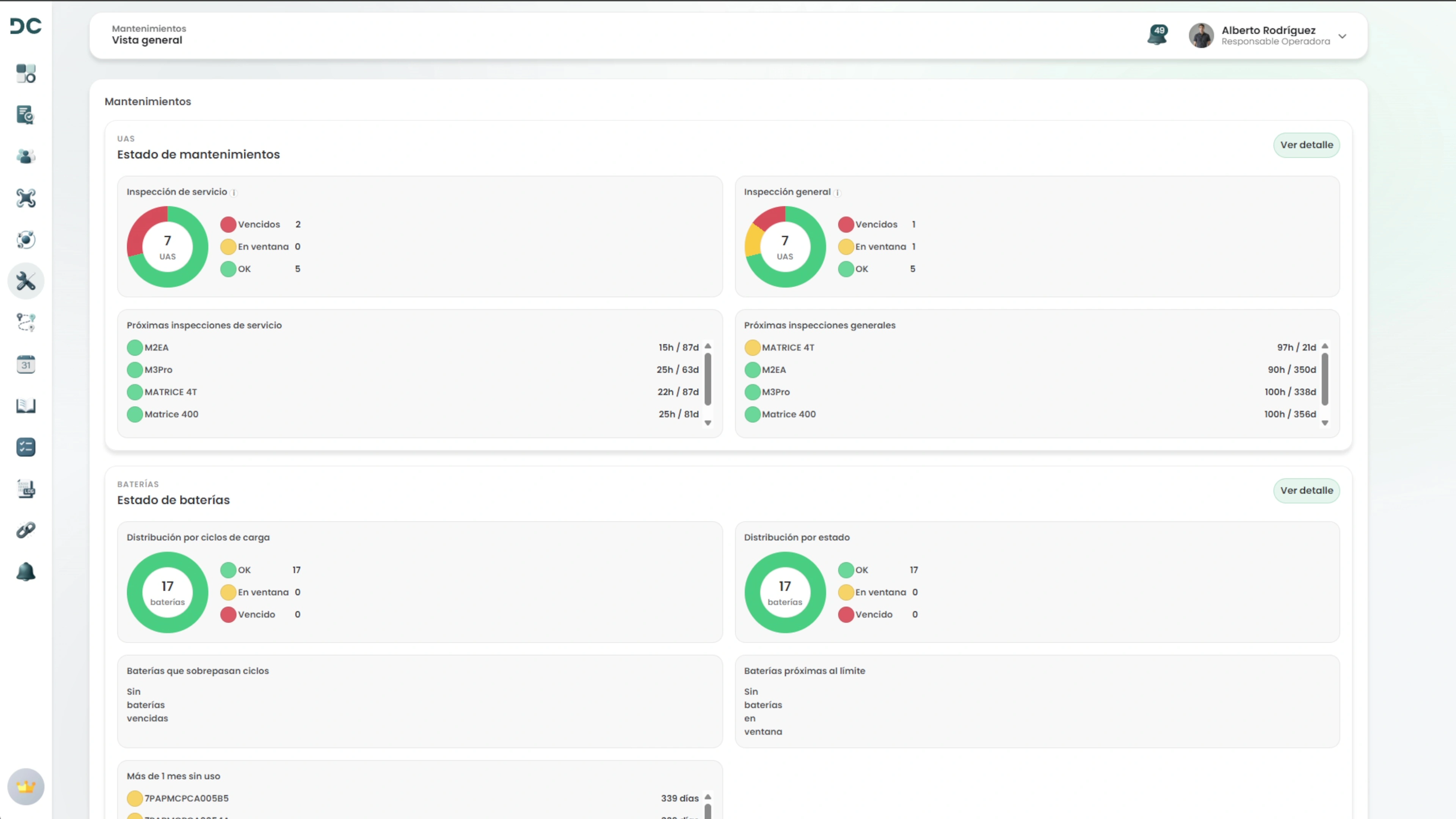
Task: Click "339 días" value
Action: [x=680, y=799]
